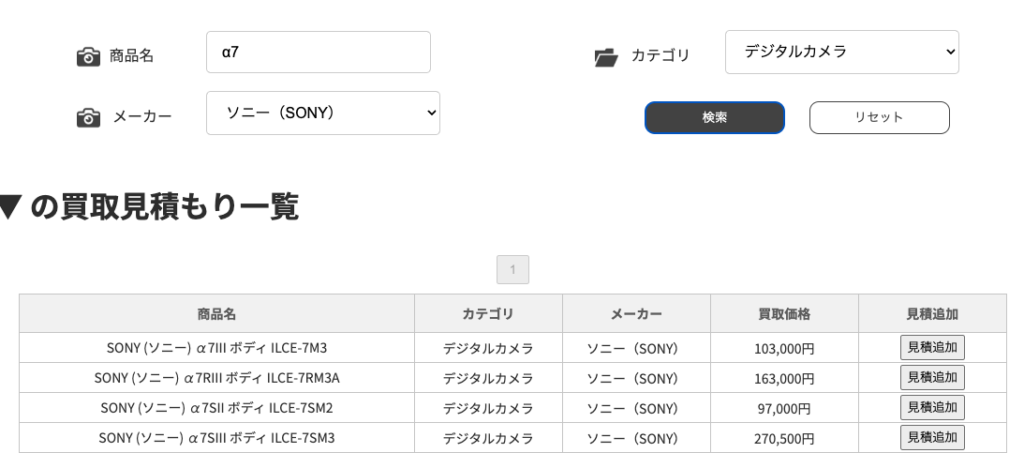The height and width of the screenshot is (453, 1024).
Task: Add α7RIII ILCE-7RM3A via 見積追加 button
Action: (932, 377)
